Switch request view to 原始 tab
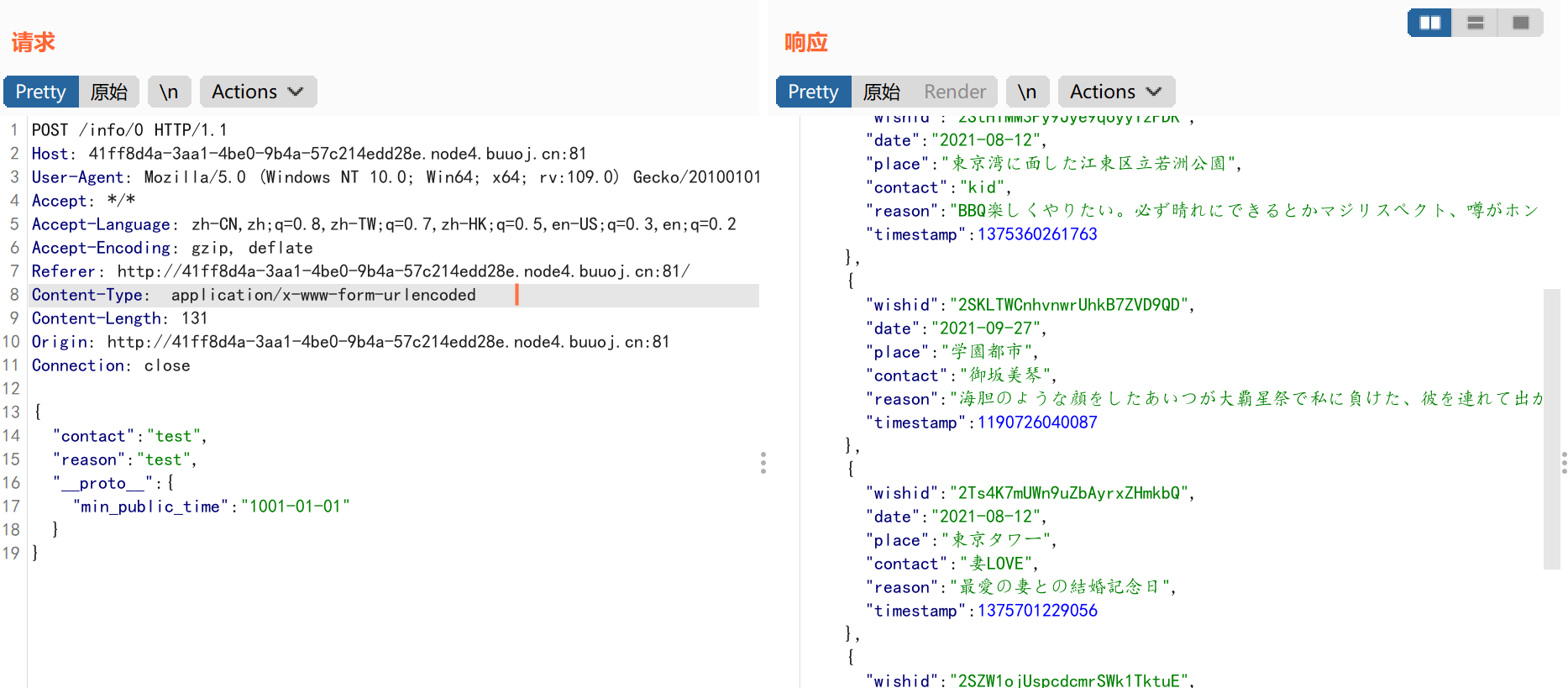 109,92
